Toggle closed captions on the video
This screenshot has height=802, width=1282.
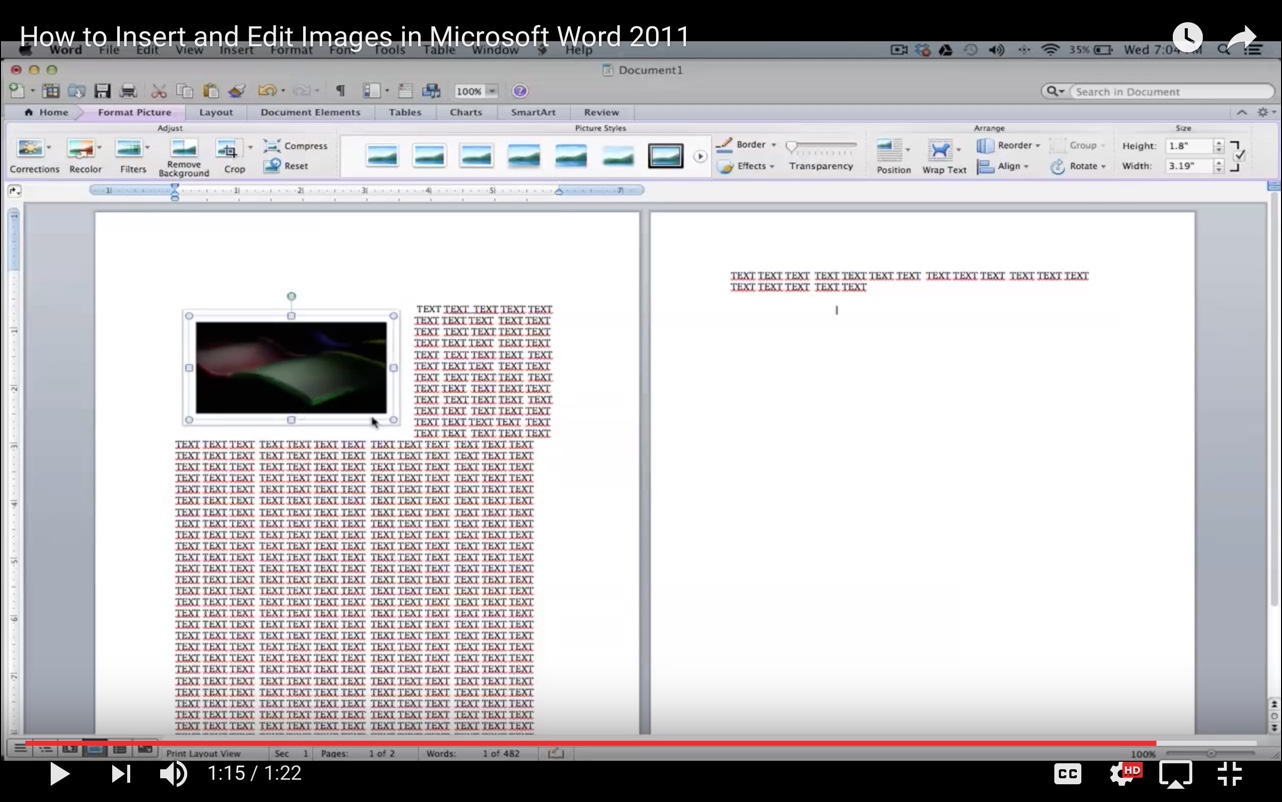click(x=1067, y=773)
